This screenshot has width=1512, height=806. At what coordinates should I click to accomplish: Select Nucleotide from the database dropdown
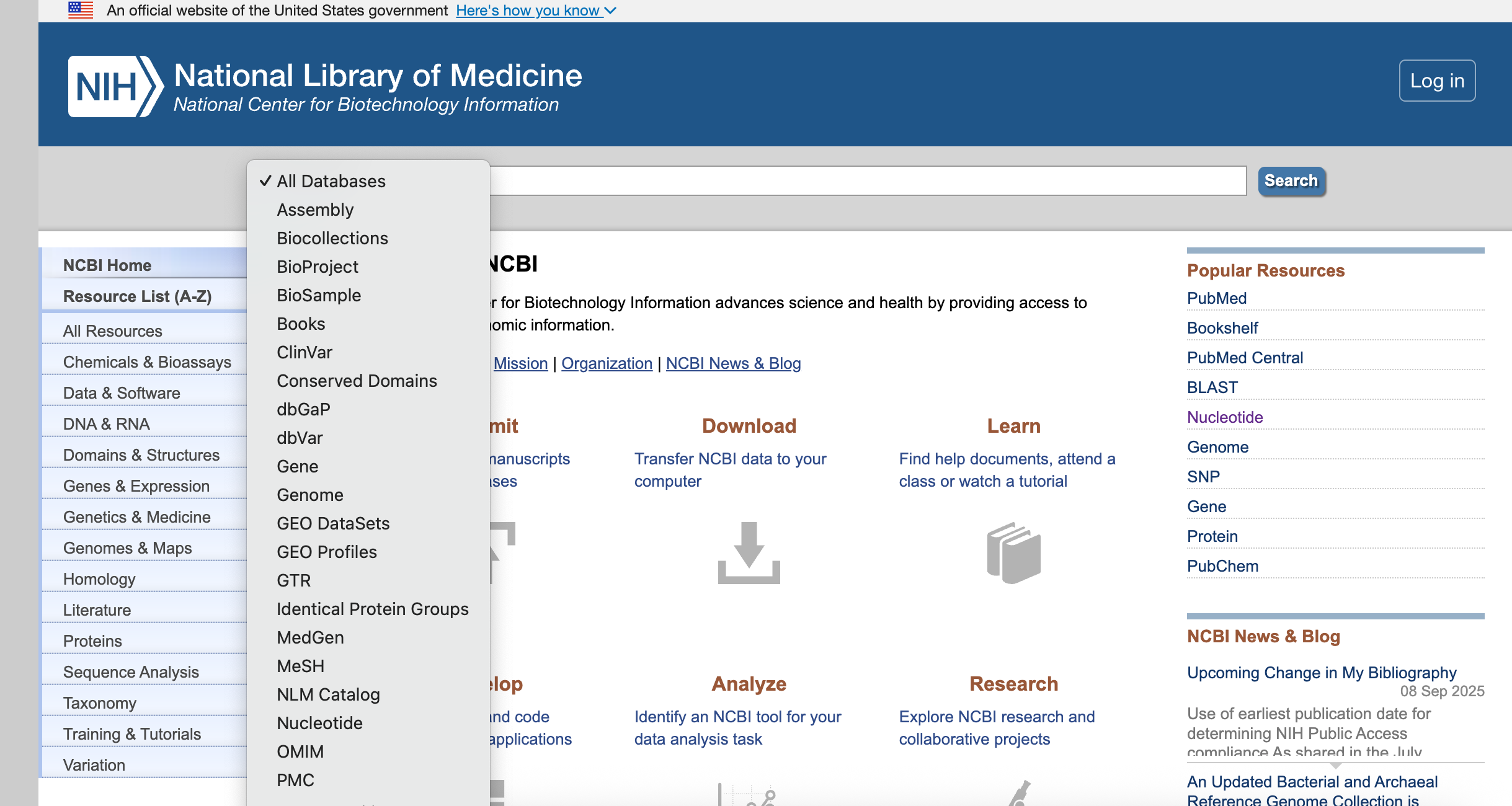pyautogui.click(x=320, y=723)
